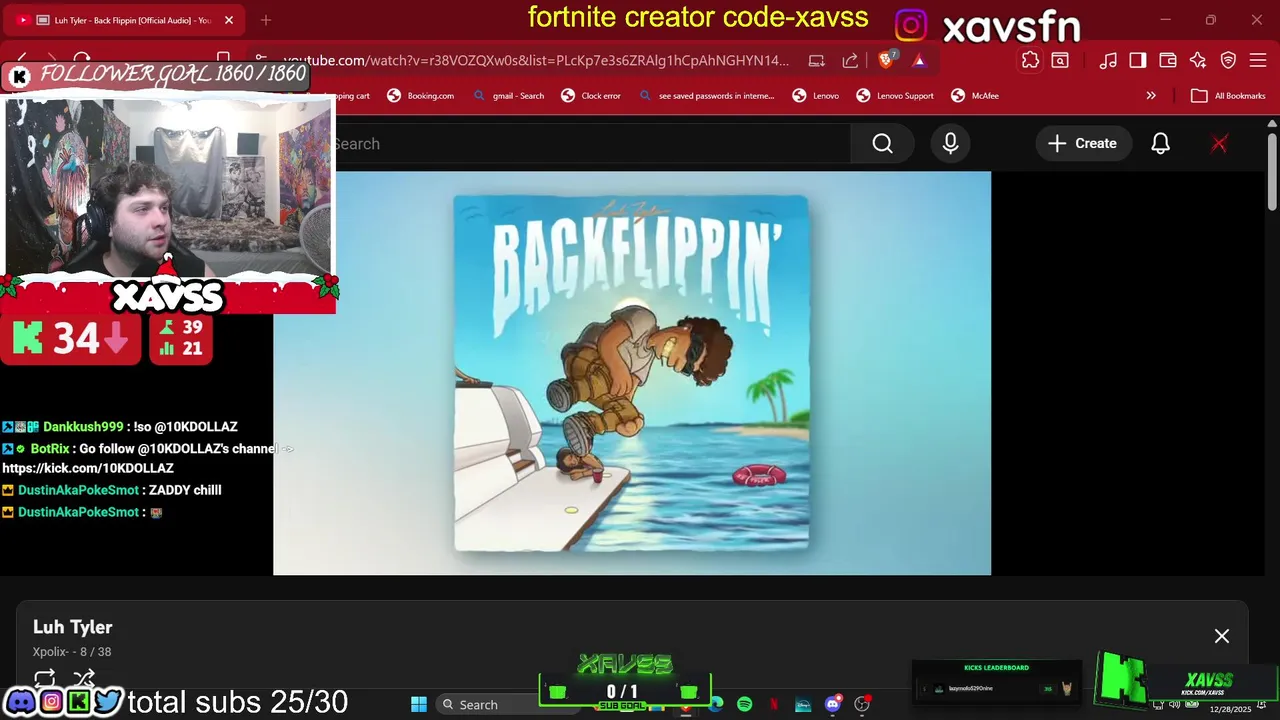The height and width of the screenshot is (720, 1280).
Task: Click the Instagram logo in bottom overlay
Action: click(50, 702)
